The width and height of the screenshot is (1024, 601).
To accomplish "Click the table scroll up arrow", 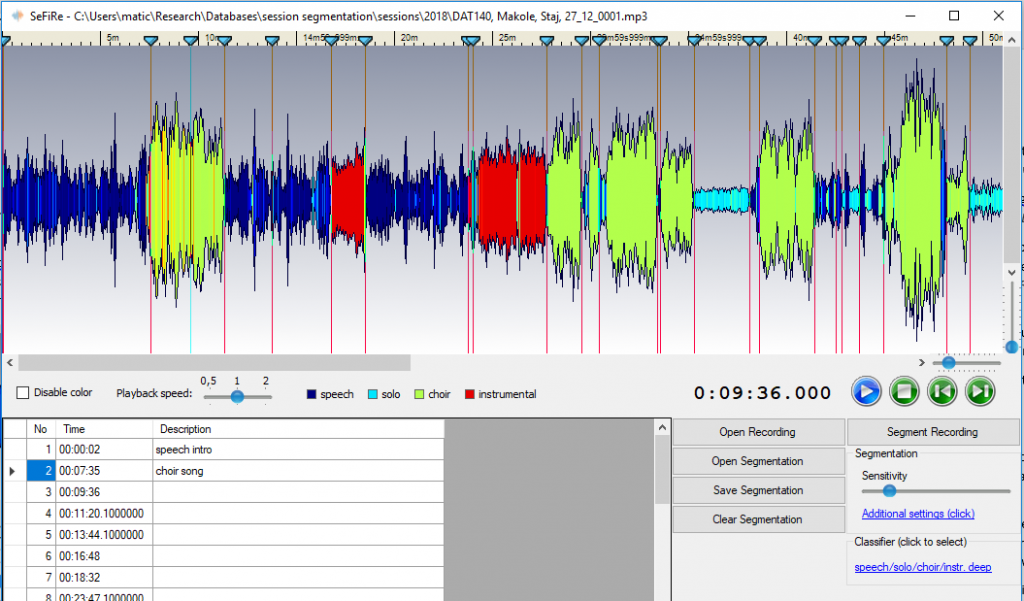I will tap(662, 428).
